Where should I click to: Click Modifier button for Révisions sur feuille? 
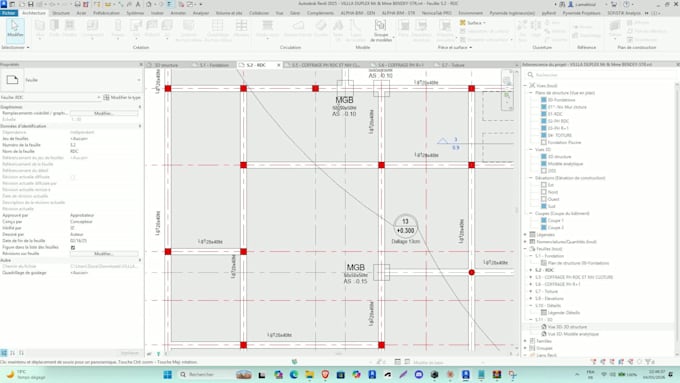(104, 253)
